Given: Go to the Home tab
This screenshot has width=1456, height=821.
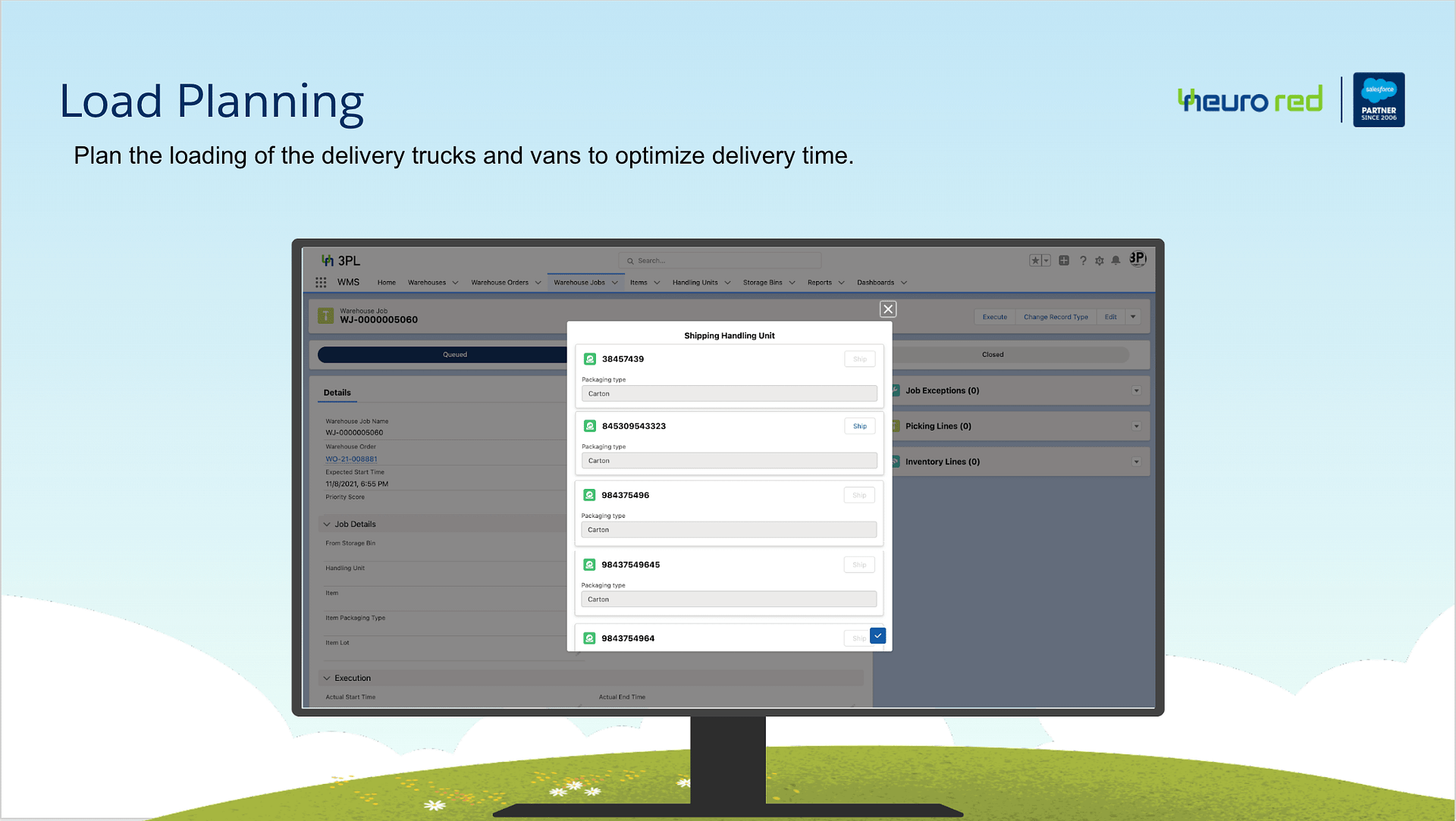Looking at the screenshot, I should (386, 283).
